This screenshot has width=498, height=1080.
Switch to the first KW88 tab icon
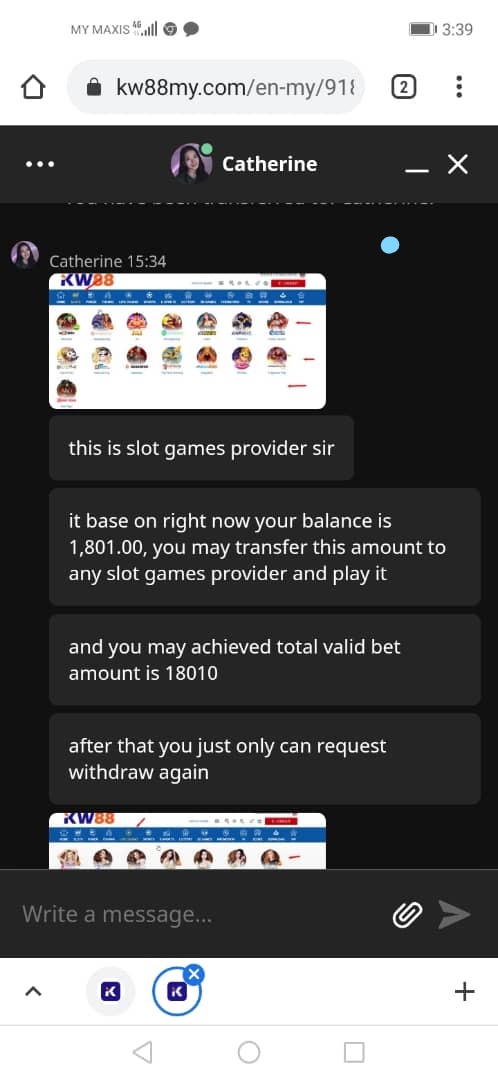click(110, 991)
